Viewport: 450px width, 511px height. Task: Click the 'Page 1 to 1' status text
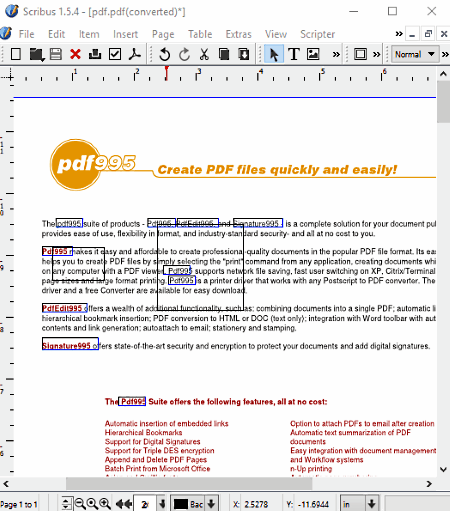click(x=19, y=504)
